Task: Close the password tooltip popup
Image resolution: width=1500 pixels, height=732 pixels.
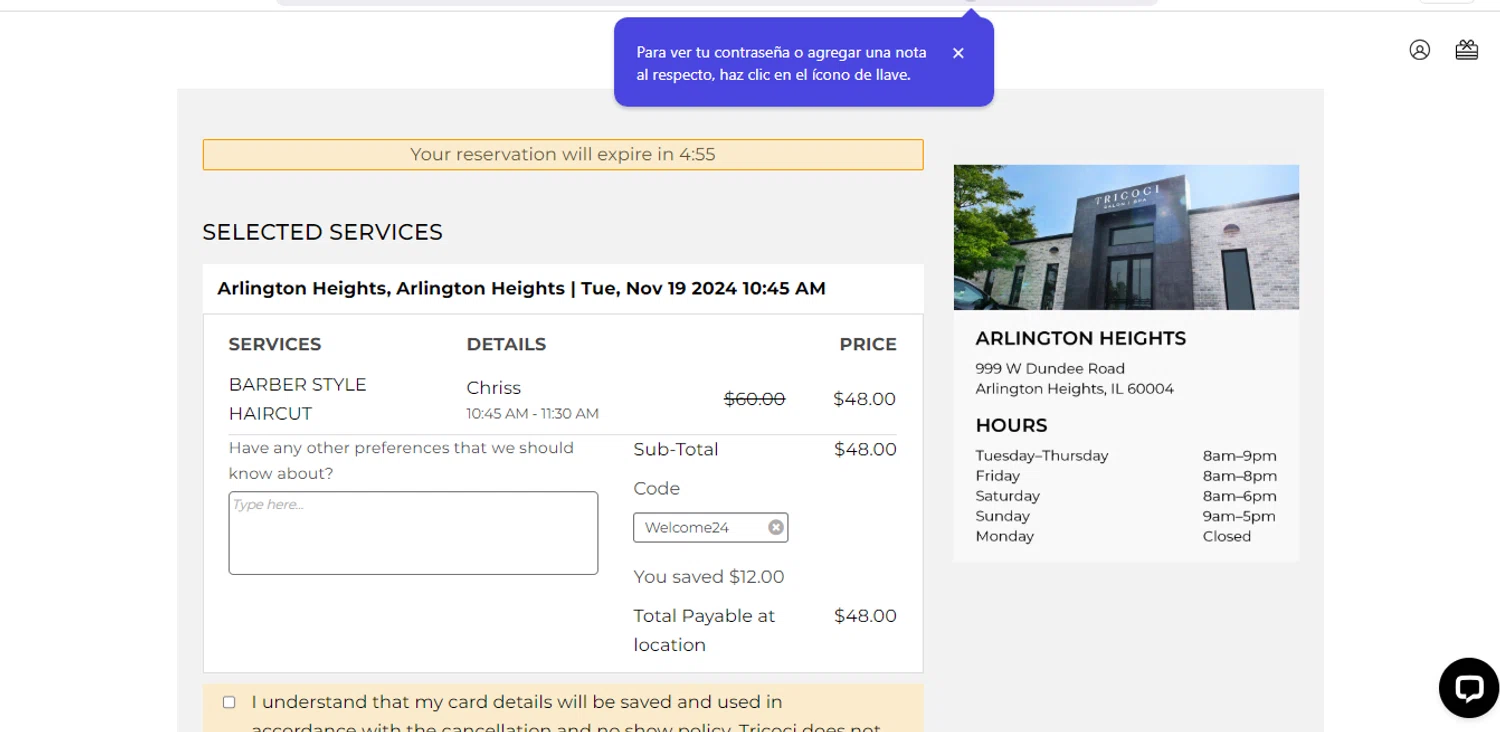Action: point(958,53)
